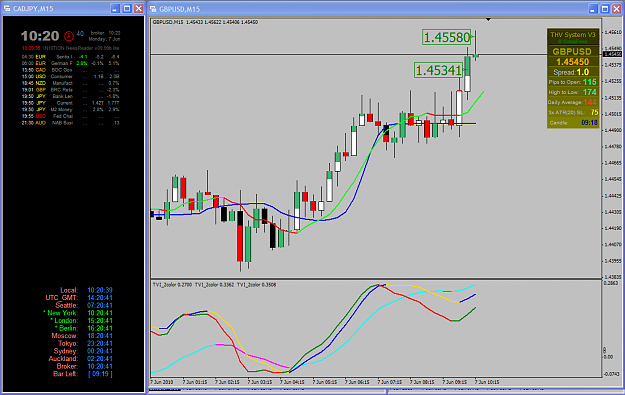Viewport: 625px width, 395px height.
Task: Click the chart shift triangle marker at chart top
Action: coord(488,19)
